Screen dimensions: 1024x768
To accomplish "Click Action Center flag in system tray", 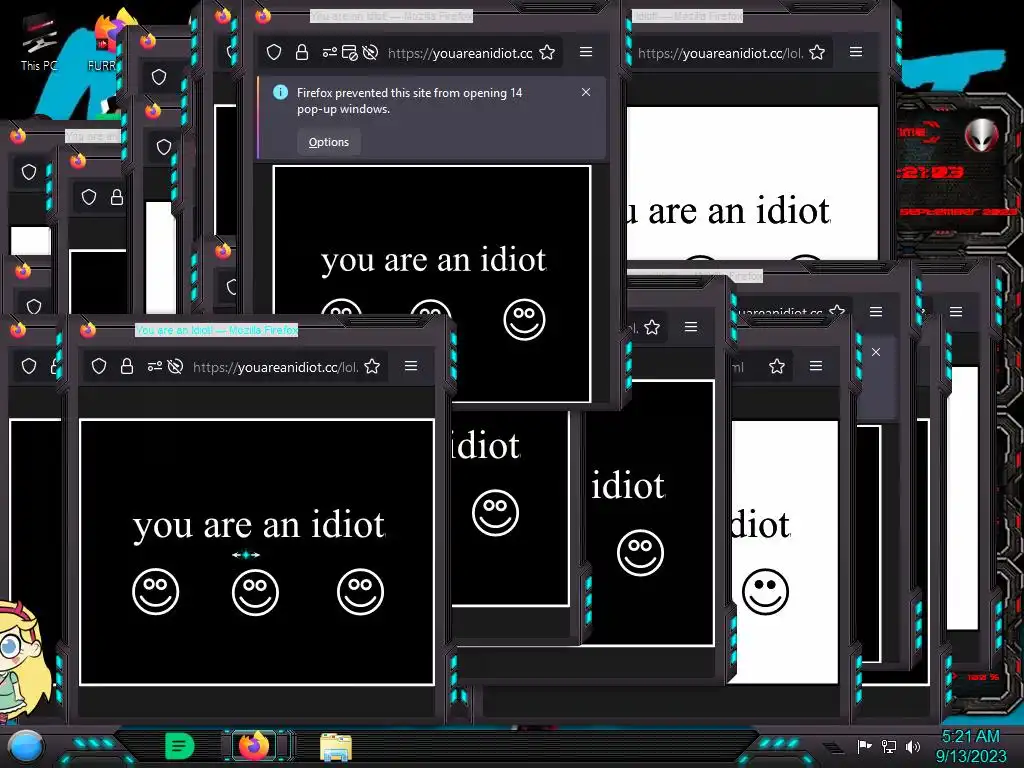I will tap(864, 746).
